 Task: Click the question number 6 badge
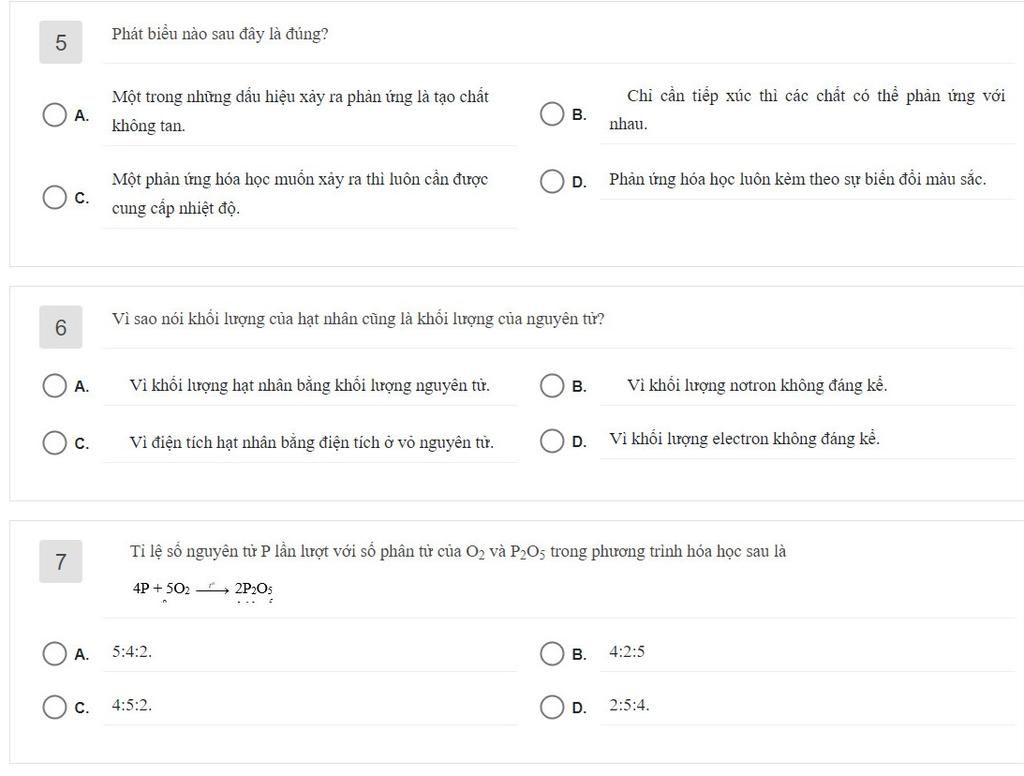coord(61,327)
